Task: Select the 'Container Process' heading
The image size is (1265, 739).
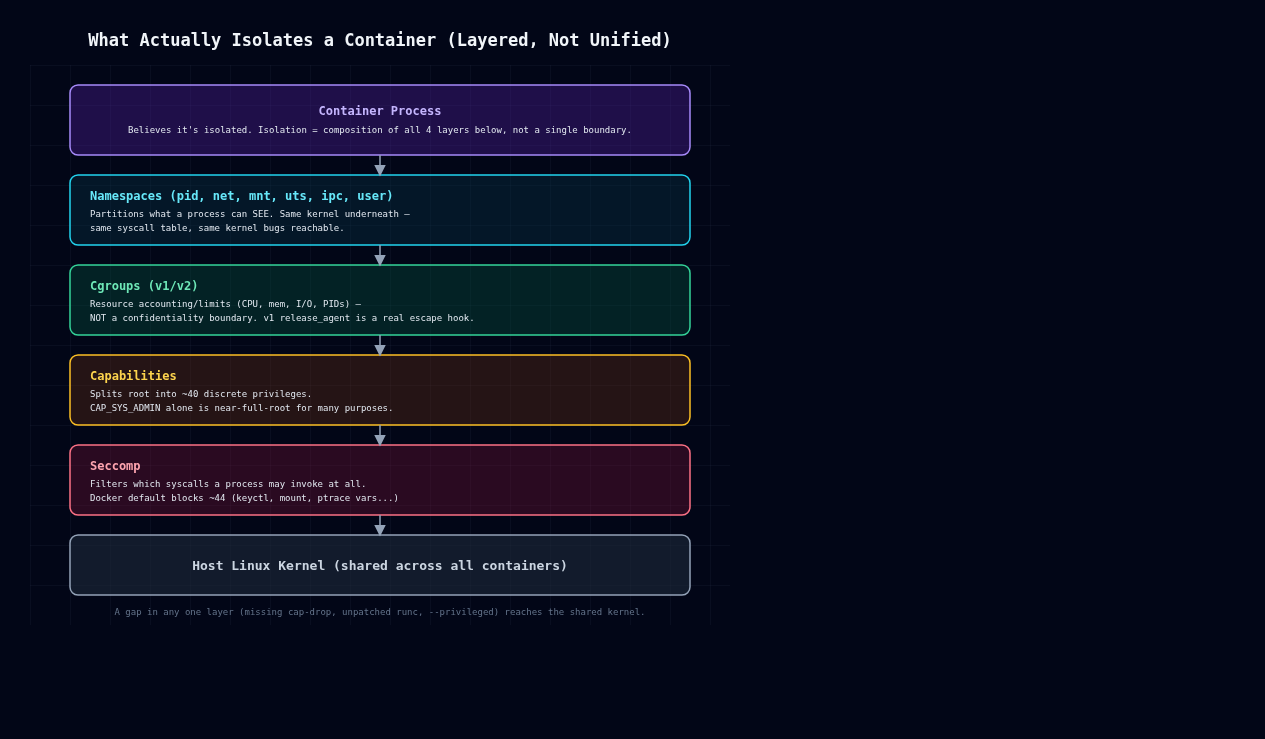Action: (380, 111)
